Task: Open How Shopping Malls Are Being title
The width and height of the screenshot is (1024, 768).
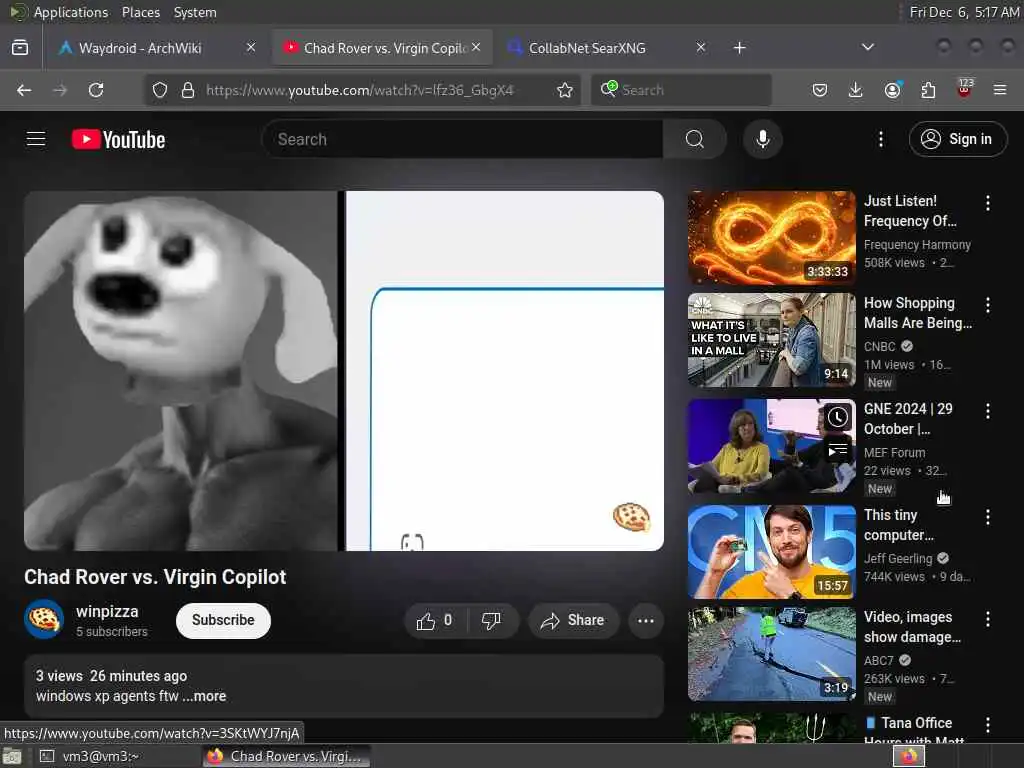Action: coord(918,313)
